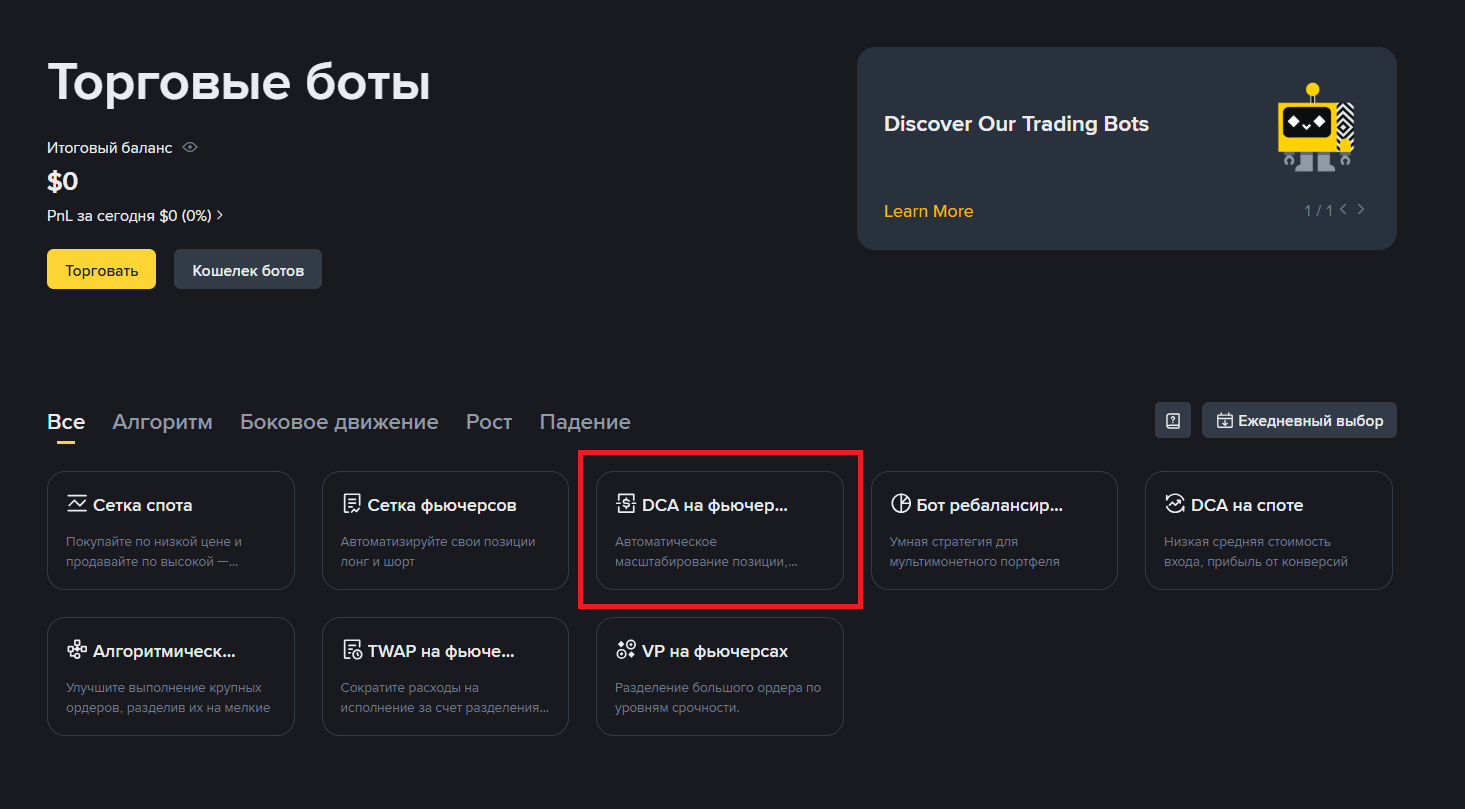
Task: Click the VP на фьючерсах icon
Action: [626, 650]
